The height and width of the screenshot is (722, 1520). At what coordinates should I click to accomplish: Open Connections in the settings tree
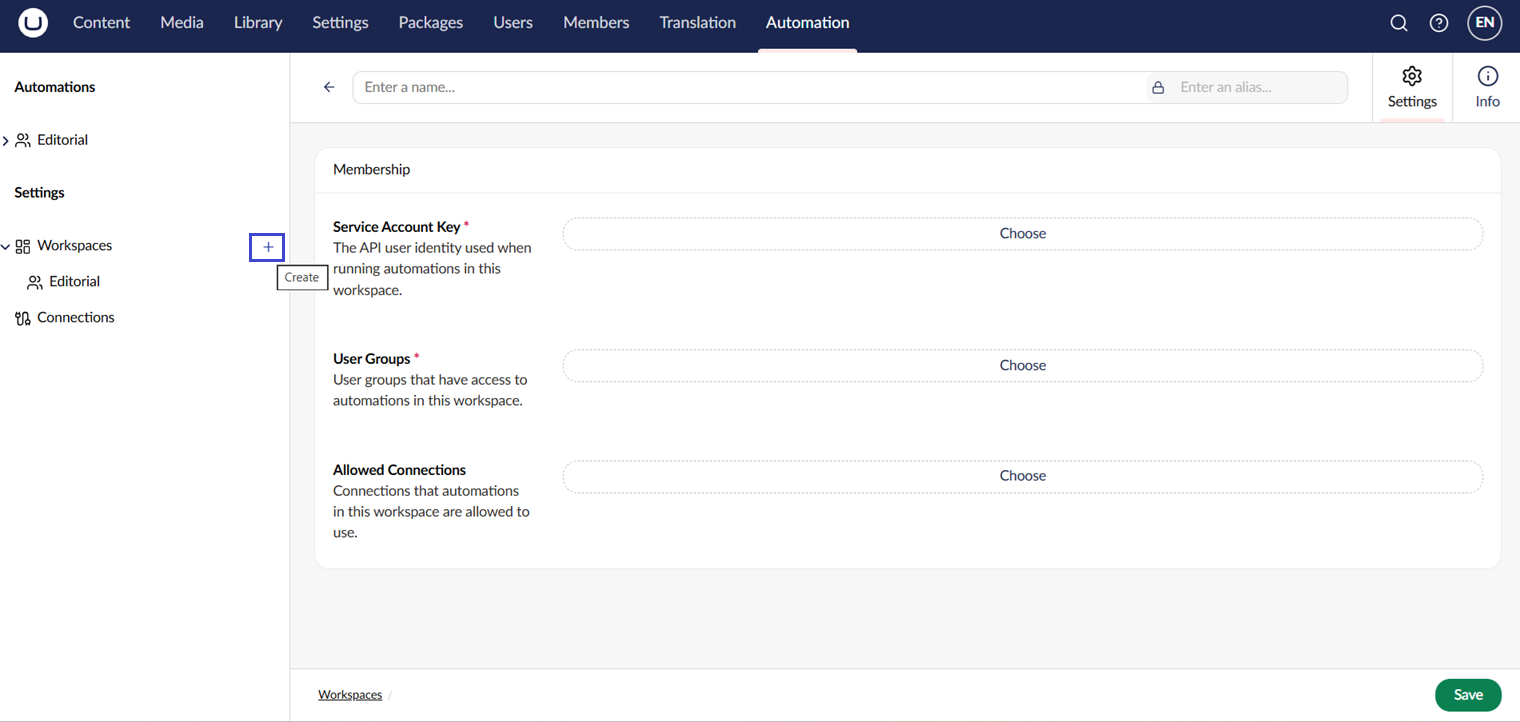click(x=76, y=318)
